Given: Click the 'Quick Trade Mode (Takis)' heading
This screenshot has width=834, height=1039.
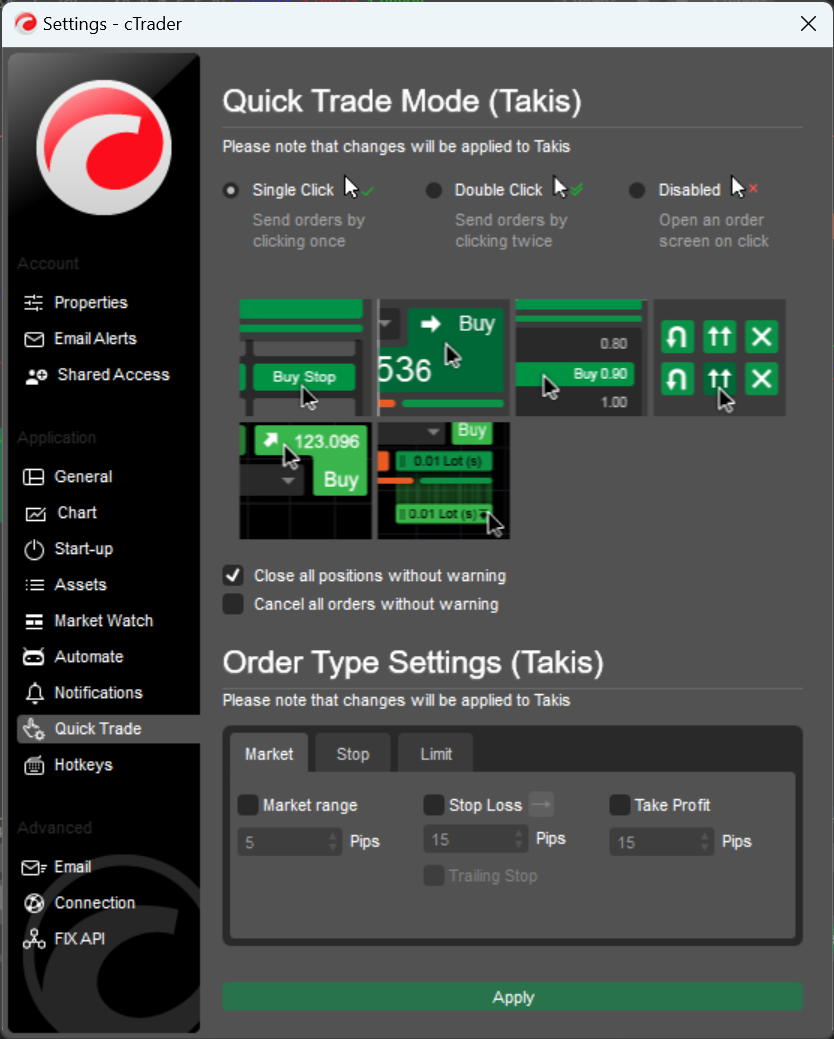Looking at the screenshot, I should (x=402, y=101).
